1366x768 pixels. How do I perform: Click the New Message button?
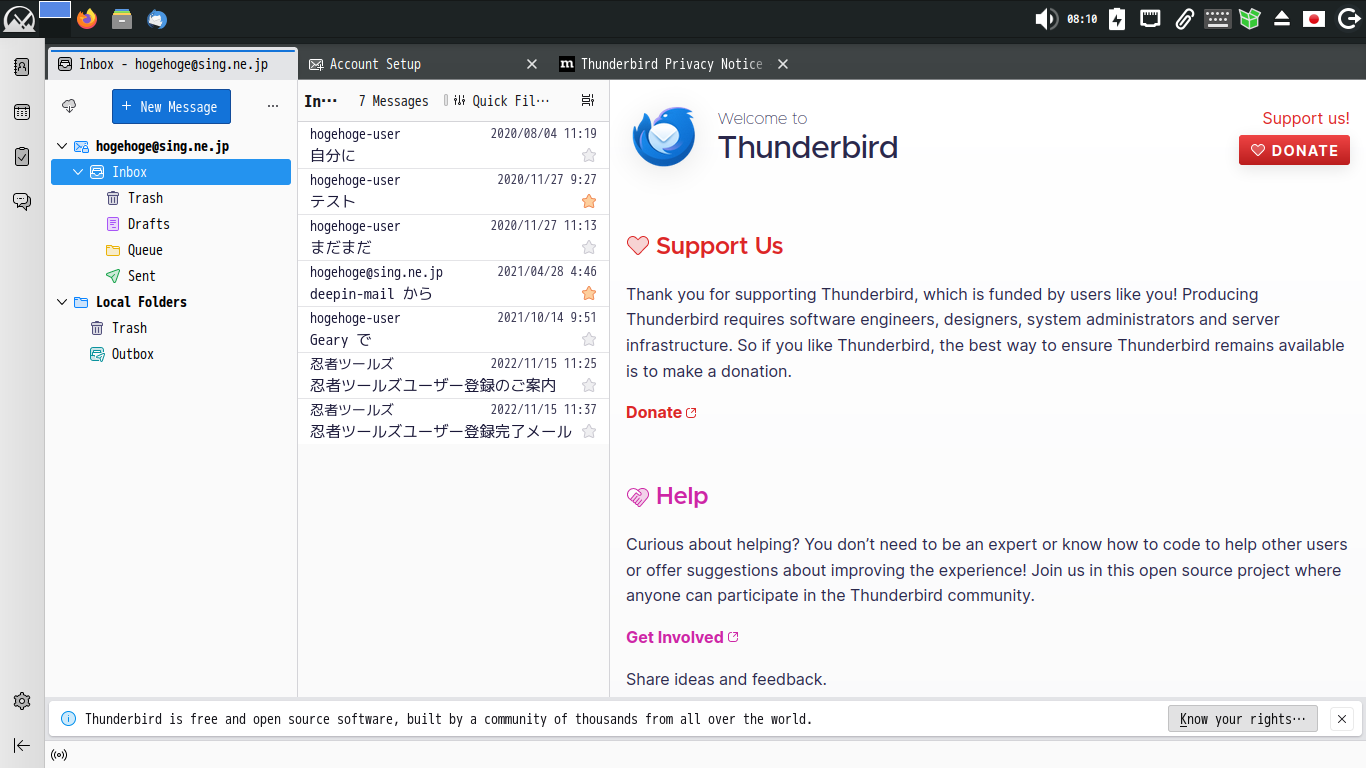coord(171,107)
